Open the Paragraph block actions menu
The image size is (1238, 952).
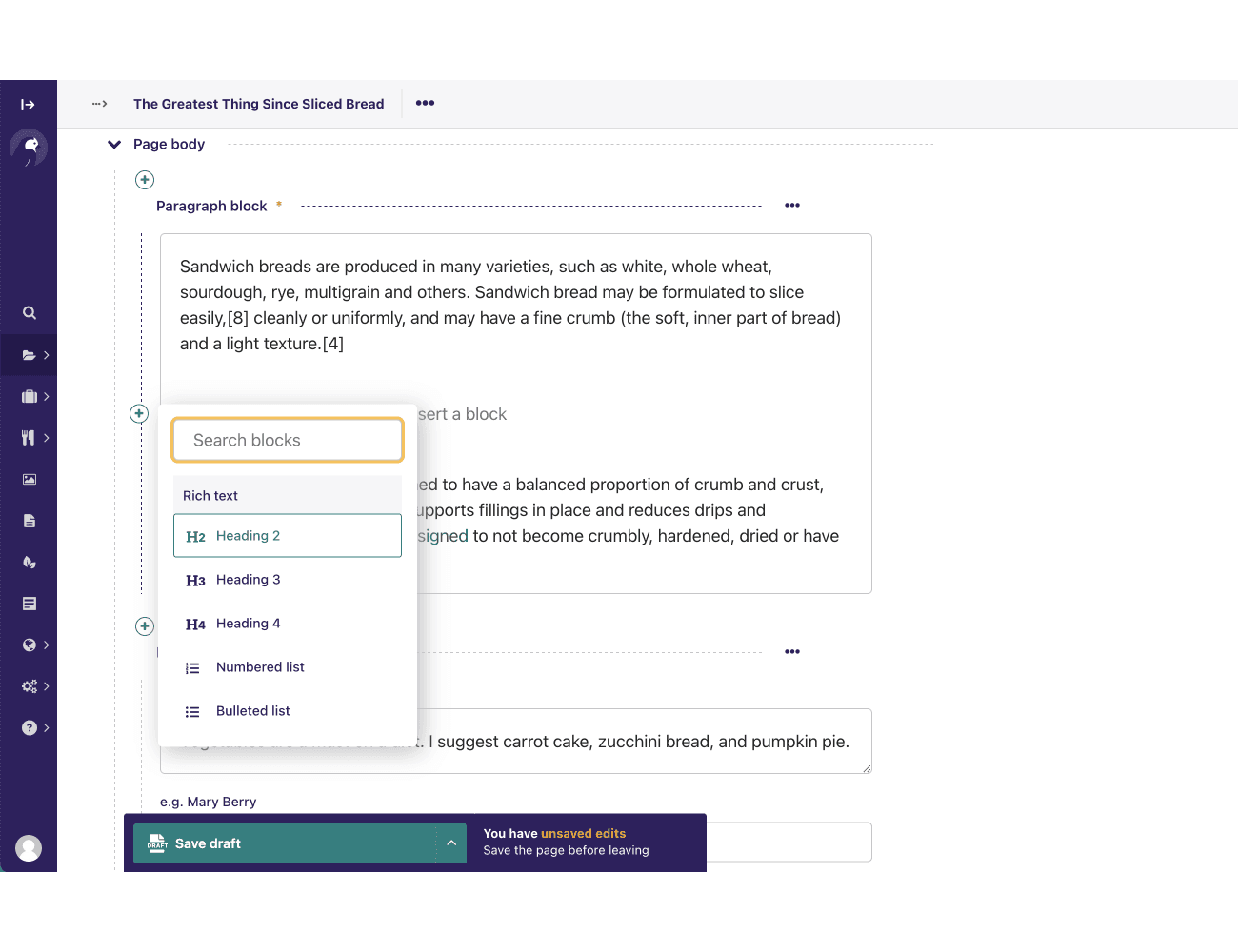click(x=791, y=206)
